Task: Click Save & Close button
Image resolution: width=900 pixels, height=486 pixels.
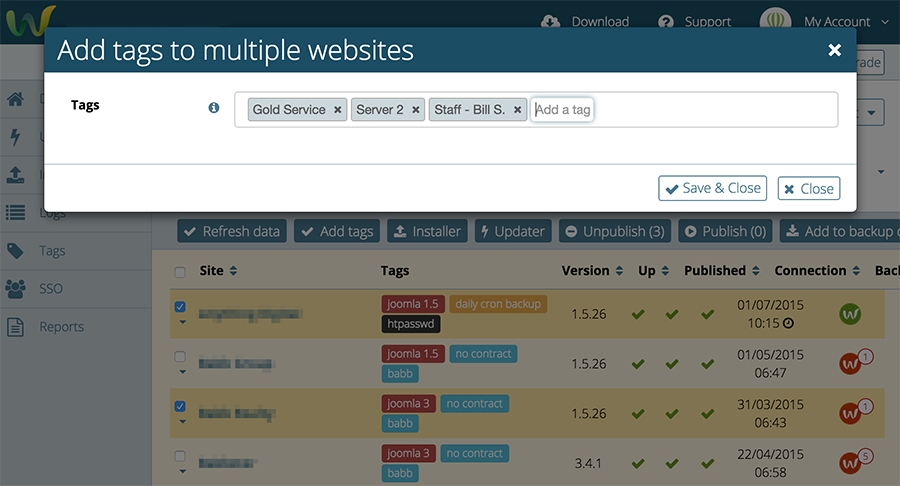Action: coord(712,188)
